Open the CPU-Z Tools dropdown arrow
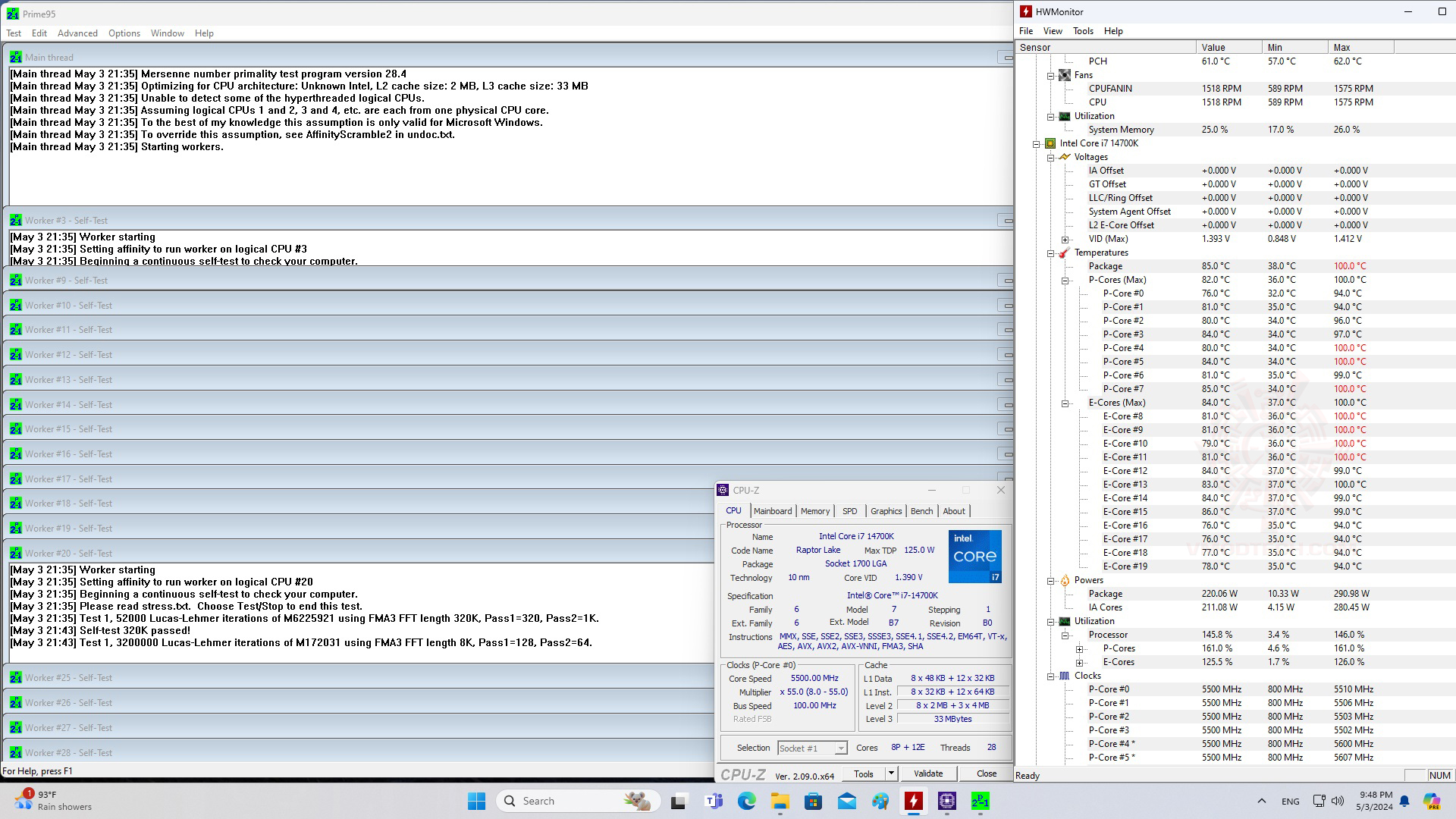 pyautogui.click(x=891, y=773)
